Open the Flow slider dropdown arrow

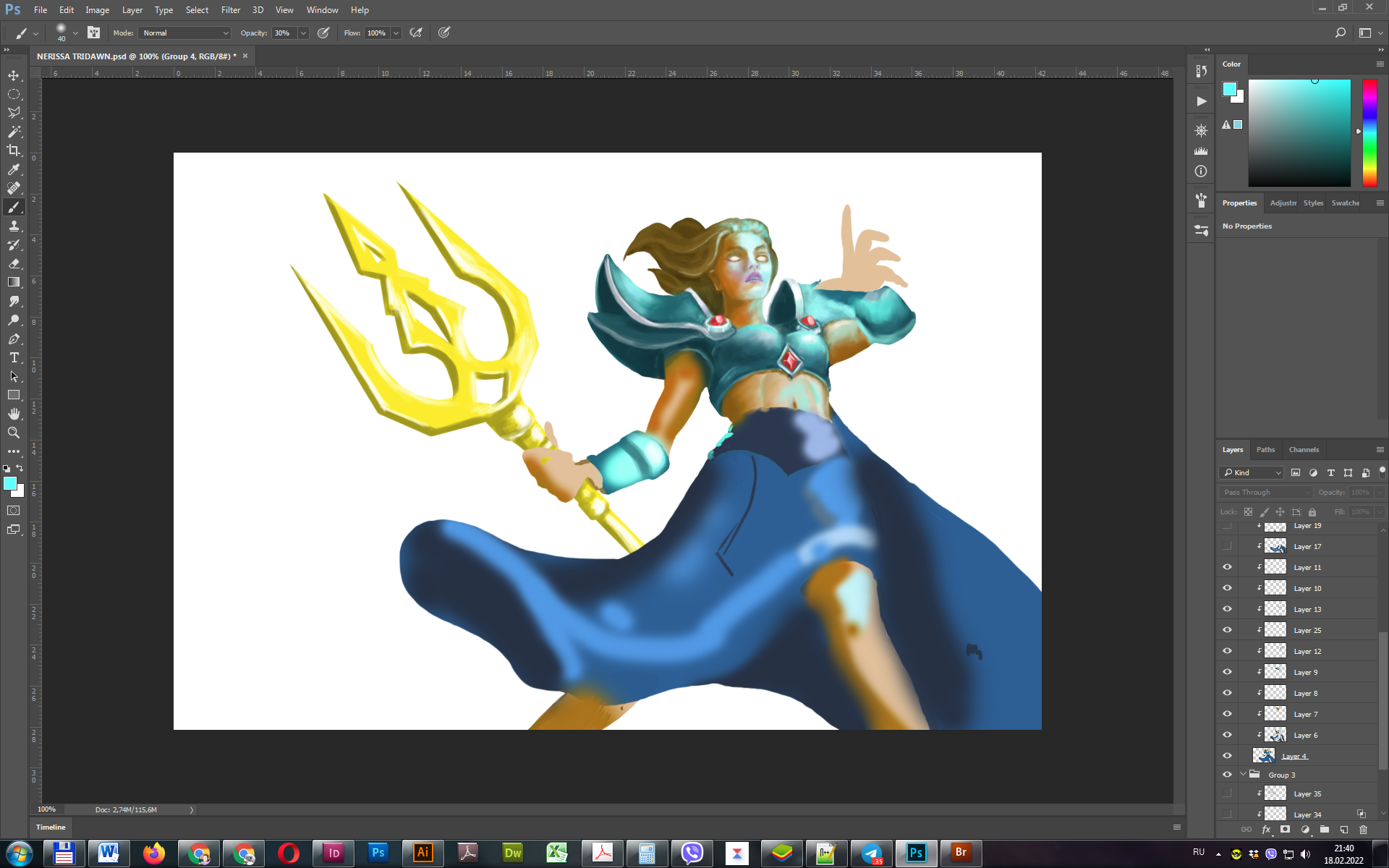[x=396, y=33]
